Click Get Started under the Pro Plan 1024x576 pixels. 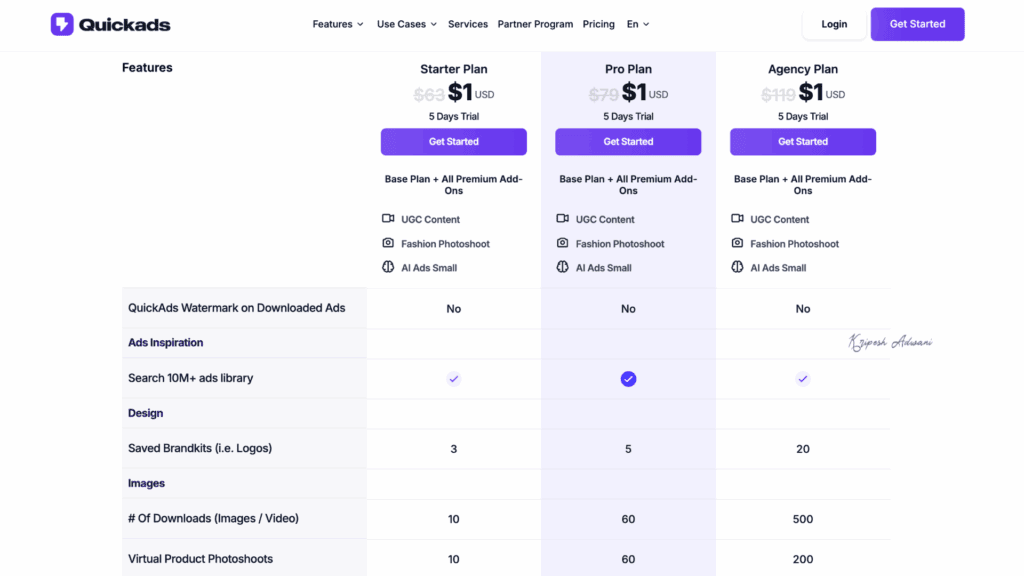point(628,141)
